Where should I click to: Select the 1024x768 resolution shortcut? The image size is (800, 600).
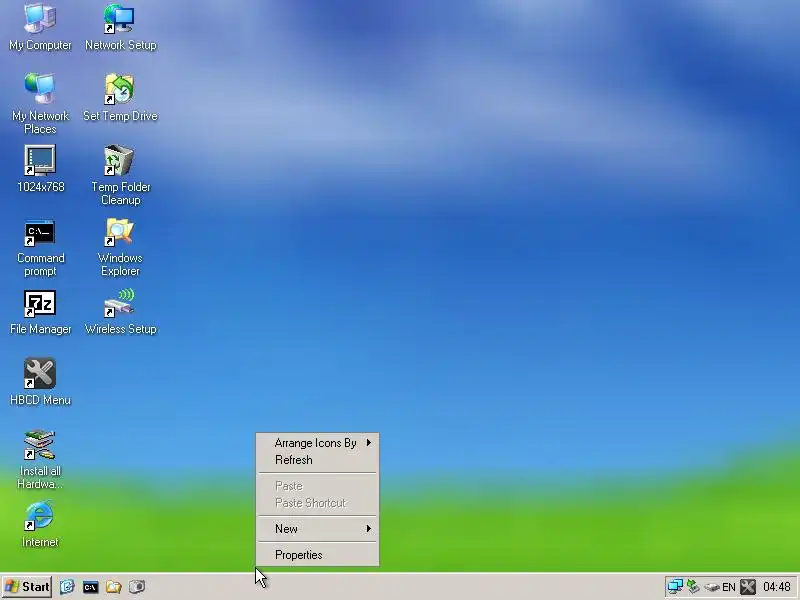40,169
